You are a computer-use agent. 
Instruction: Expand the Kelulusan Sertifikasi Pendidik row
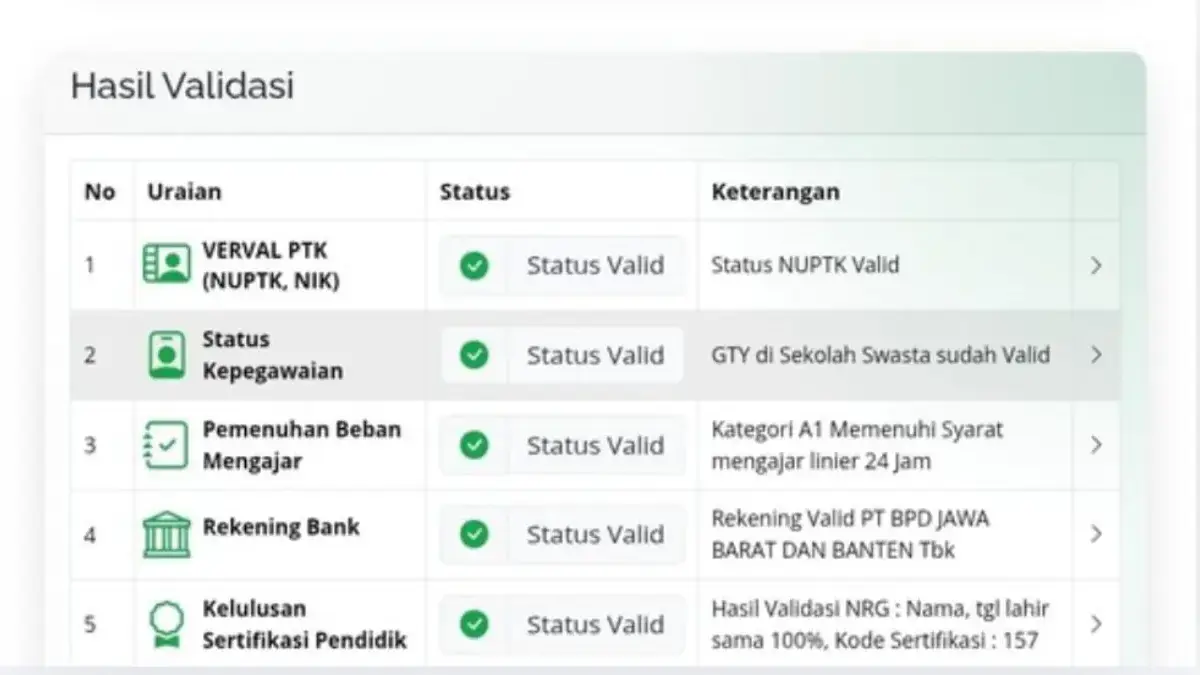pyautogui.click(x=1096, y=623)
